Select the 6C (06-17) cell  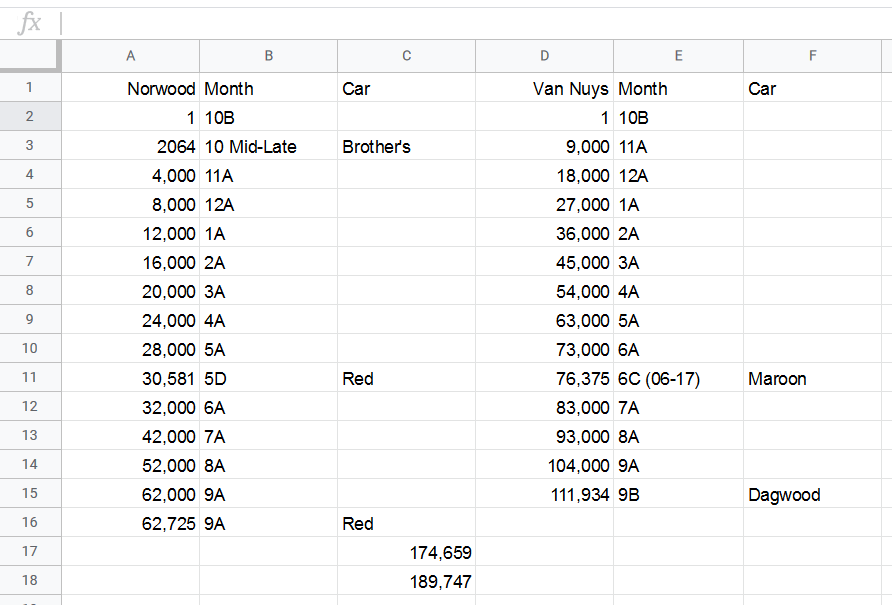pos(678,379)
